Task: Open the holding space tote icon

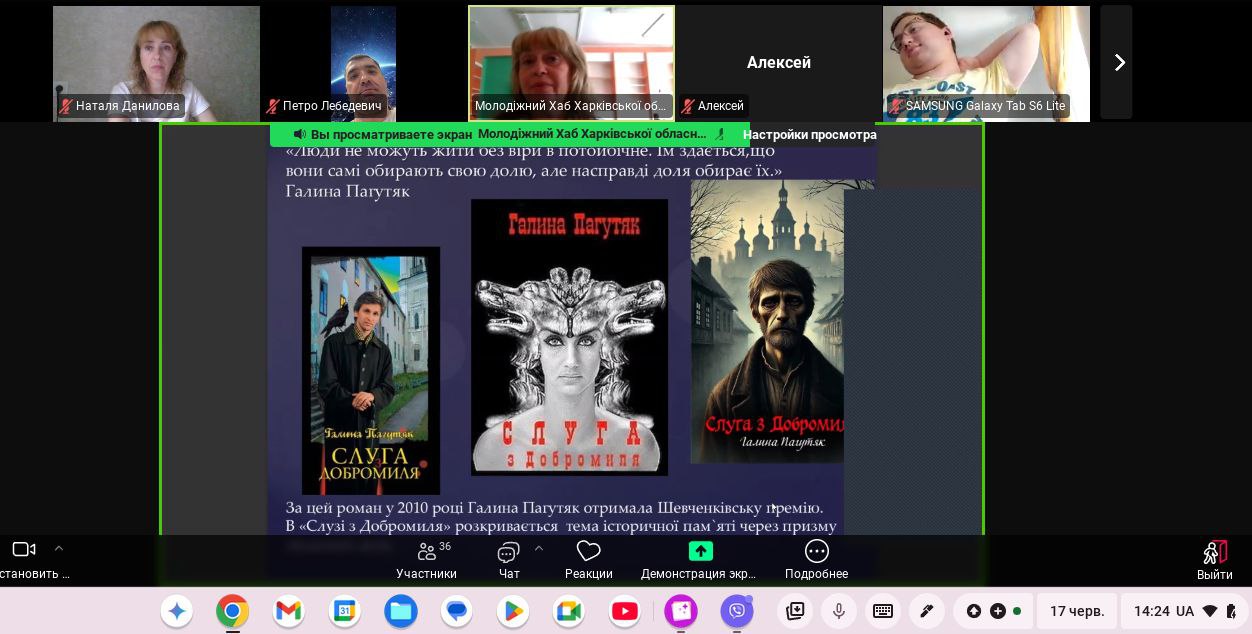Action: (796, 611)
